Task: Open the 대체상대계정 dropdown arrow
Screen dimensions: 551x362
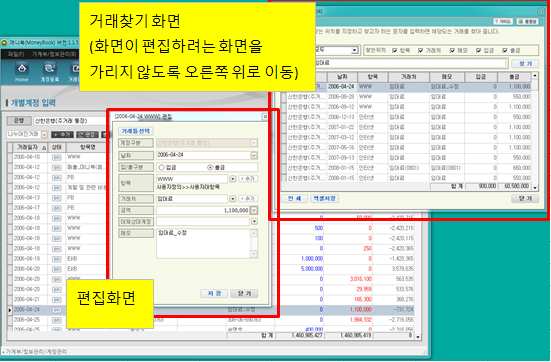Action: click(x=254, y=221)
